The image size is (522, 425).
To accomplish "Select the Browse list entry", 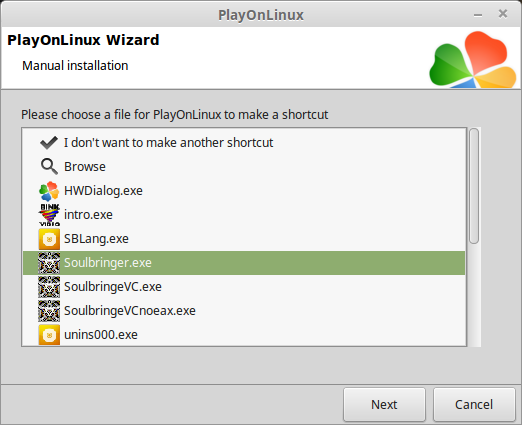I will tap(244, 166).
